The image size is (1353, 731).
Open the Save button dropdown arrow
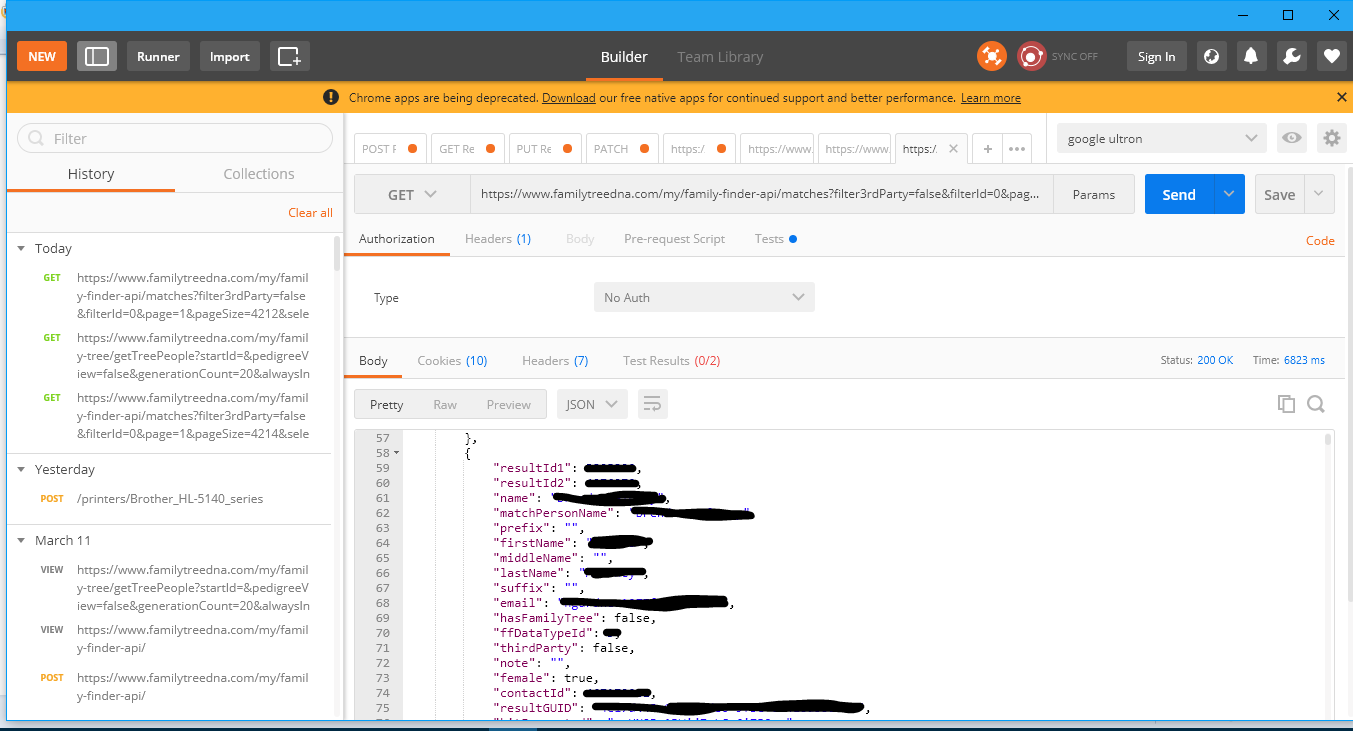(1319, 195)
